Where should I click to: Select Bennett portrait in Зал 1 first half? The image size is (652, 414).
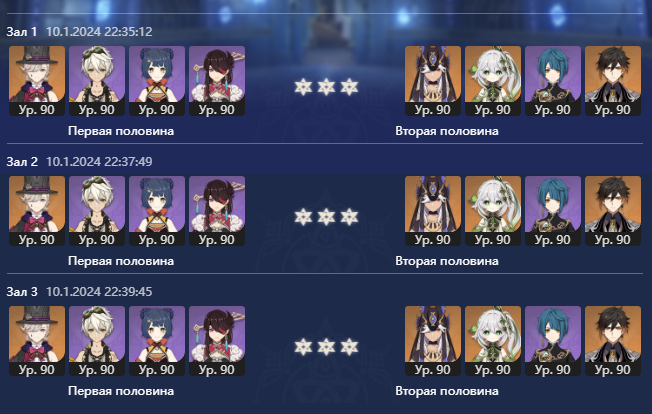pos(97,81)
